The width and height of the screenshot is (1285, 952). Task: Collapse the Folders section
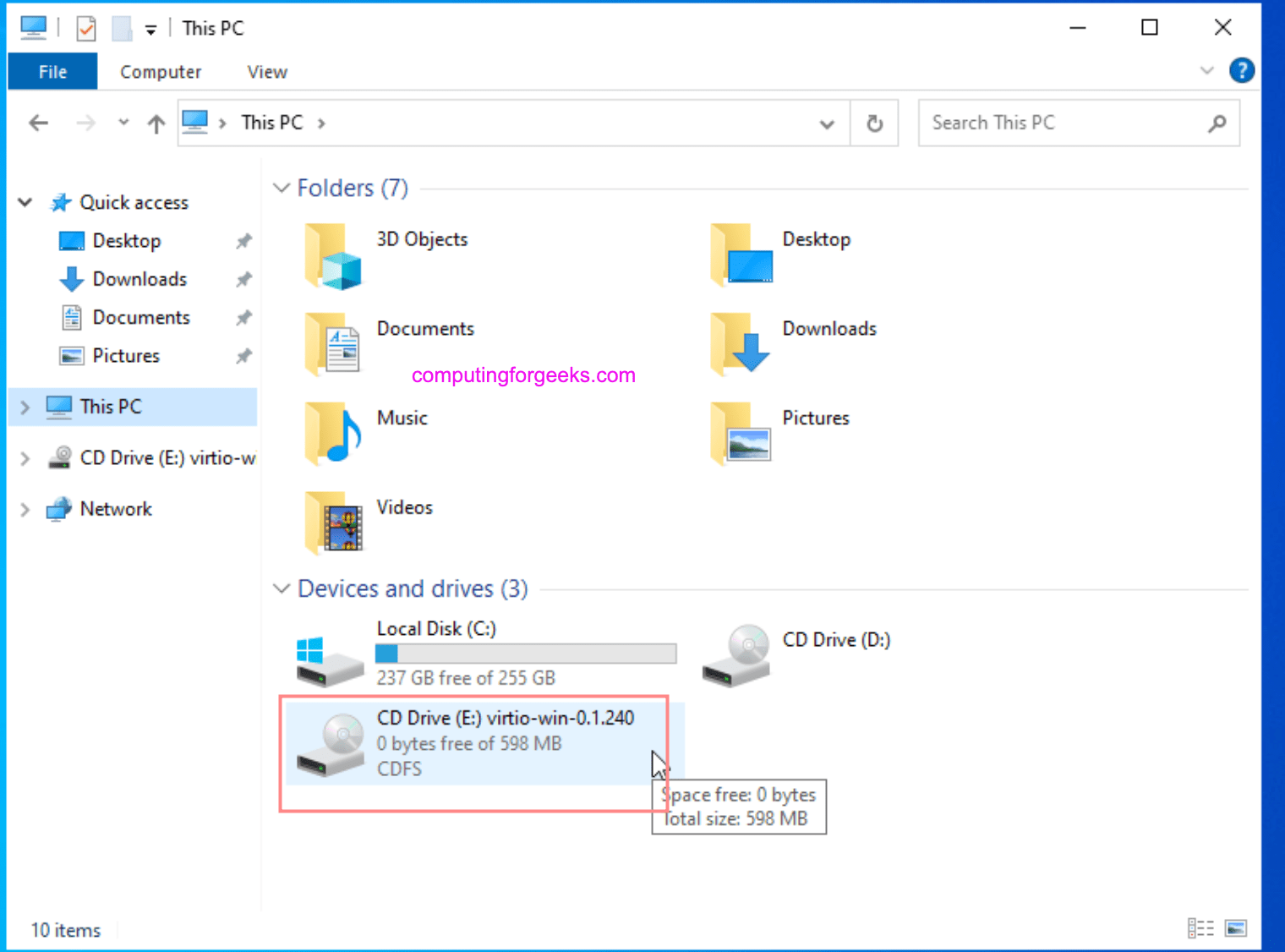point(281,188)
